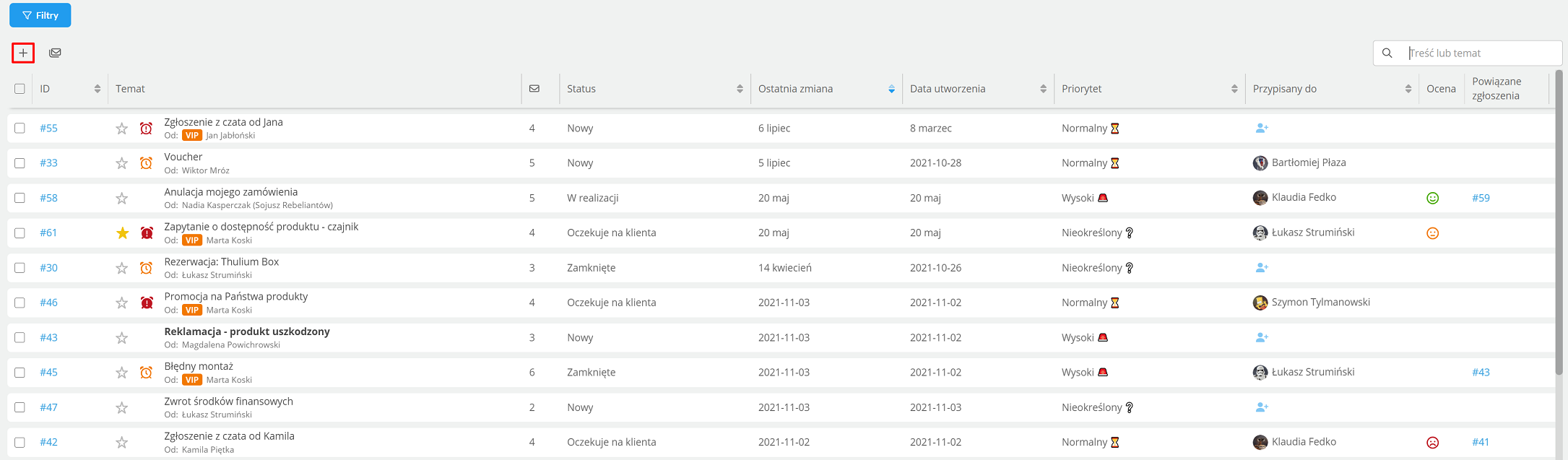Sort by the ID column arrows
The height and width of the screenshot is (460, 1568).
[97, 89]
